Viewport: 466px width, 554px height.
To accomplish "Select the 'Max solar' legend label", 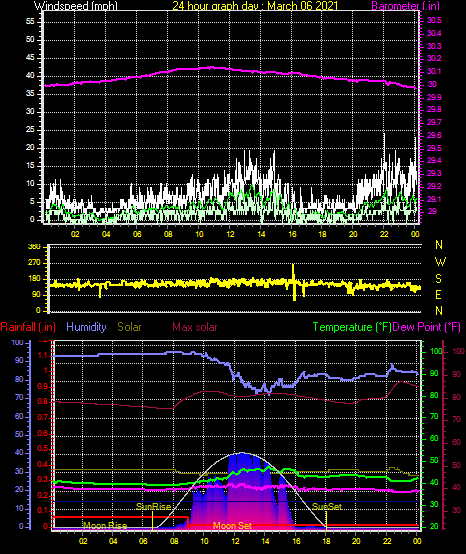I will (195, 327).
